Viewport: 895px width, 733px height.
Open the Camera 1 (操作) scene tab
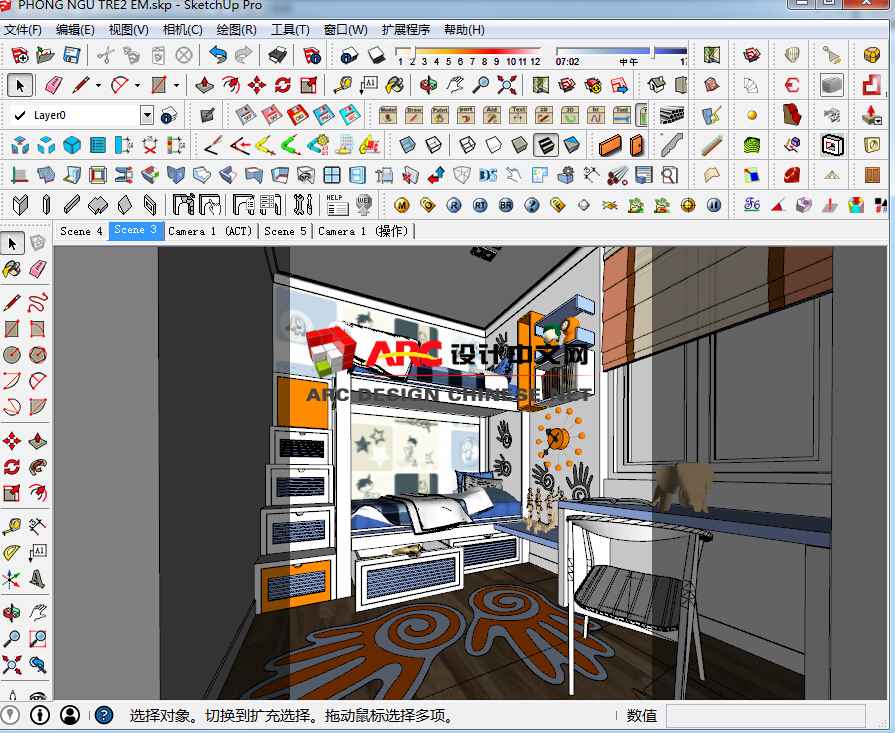[x=364, y=231]
